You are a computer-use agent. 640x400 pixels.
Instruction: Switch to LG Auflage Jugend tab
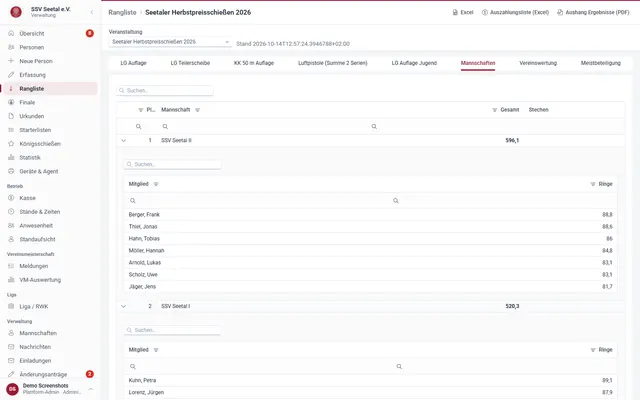pyautogui.click(x=414, y=63)
